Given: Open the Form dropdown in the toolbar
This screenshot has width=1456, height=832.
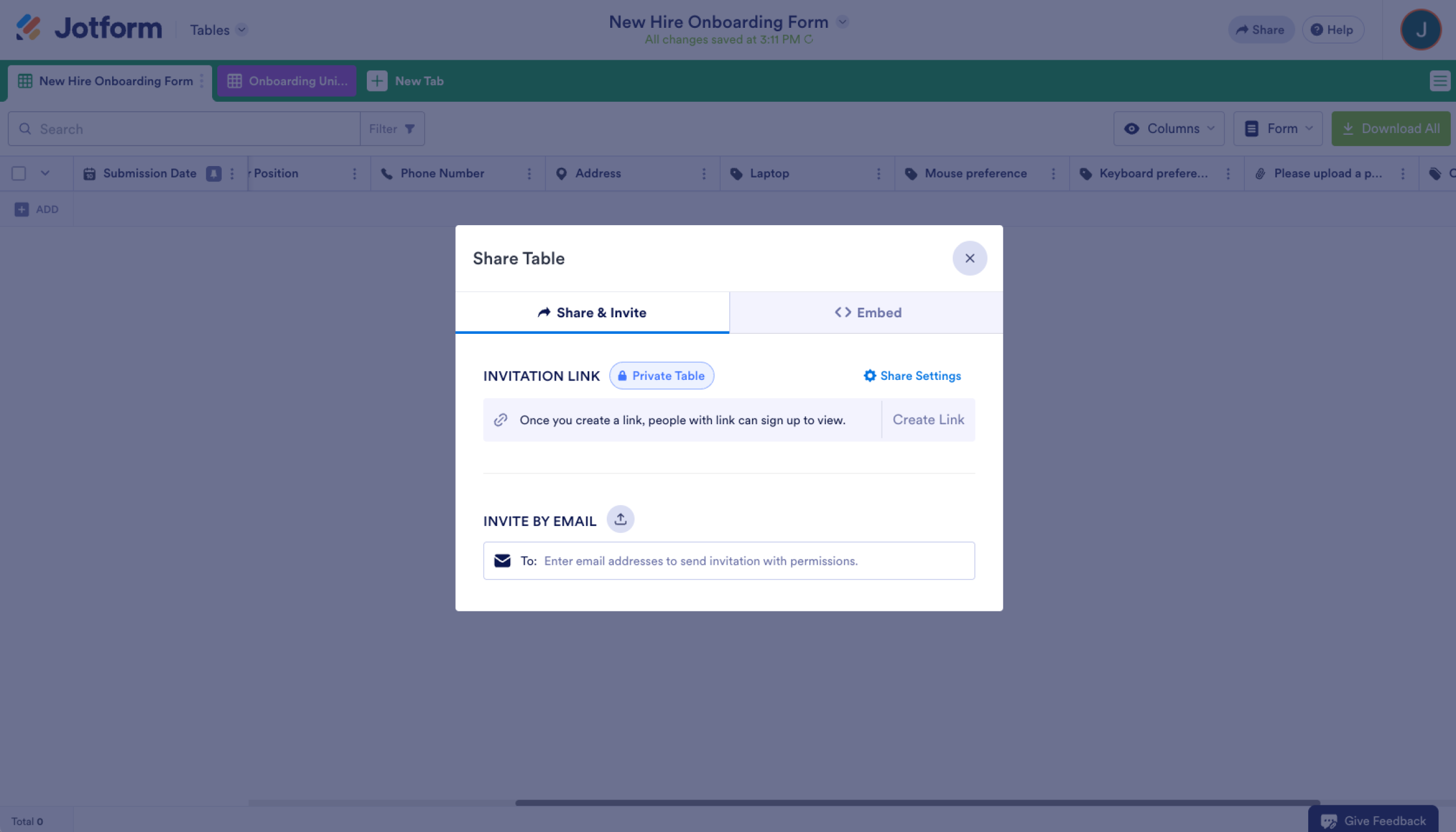Looking at the screenshot, I should (1278, 129).
